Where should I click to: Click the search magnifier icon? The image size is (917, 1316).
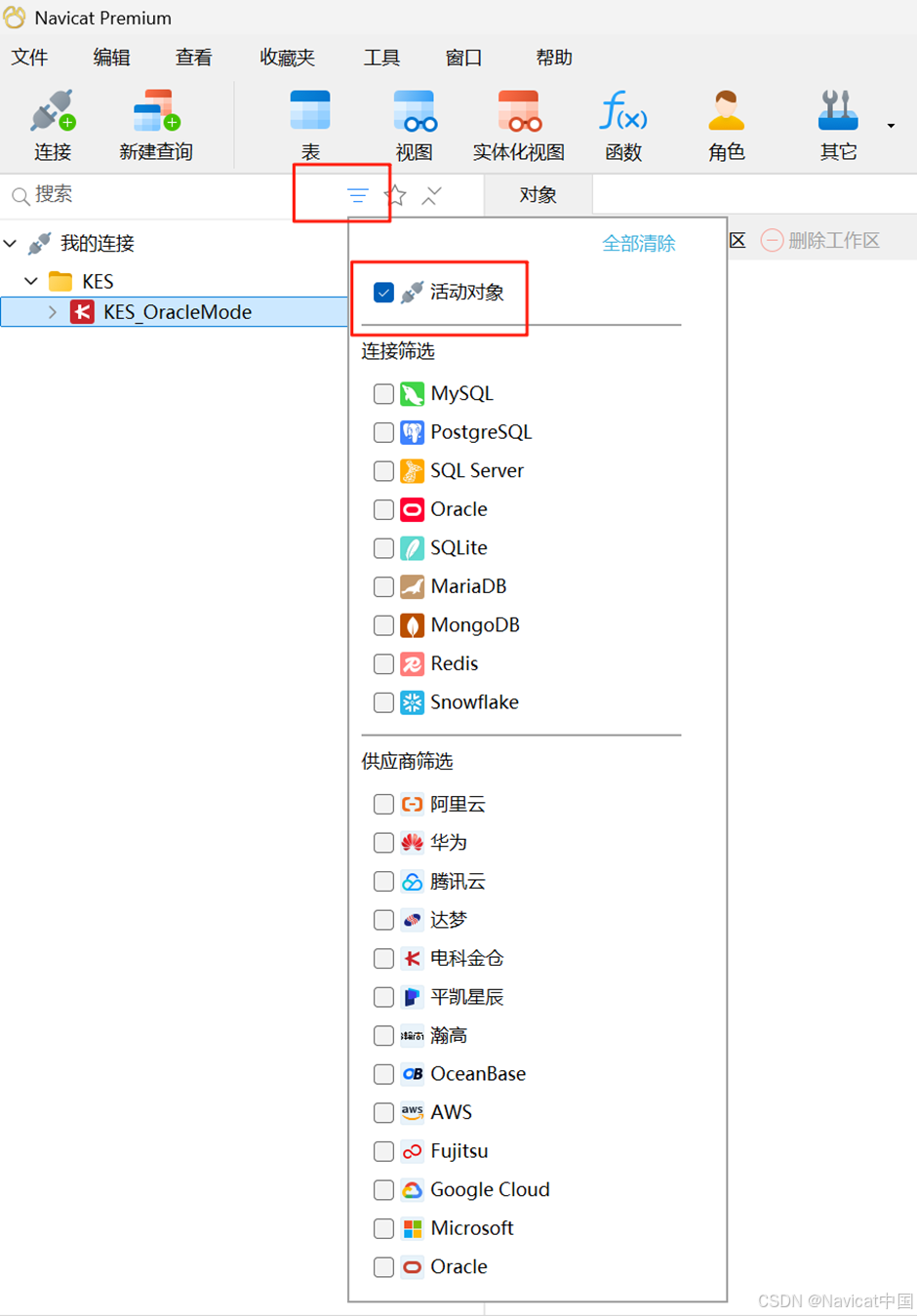(x=20, y=196)
